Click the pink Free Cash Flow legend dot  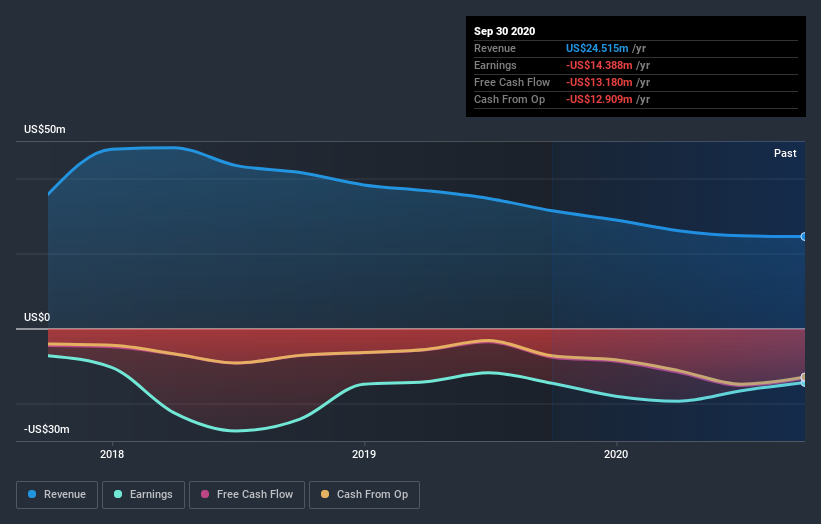coord(205,494)
